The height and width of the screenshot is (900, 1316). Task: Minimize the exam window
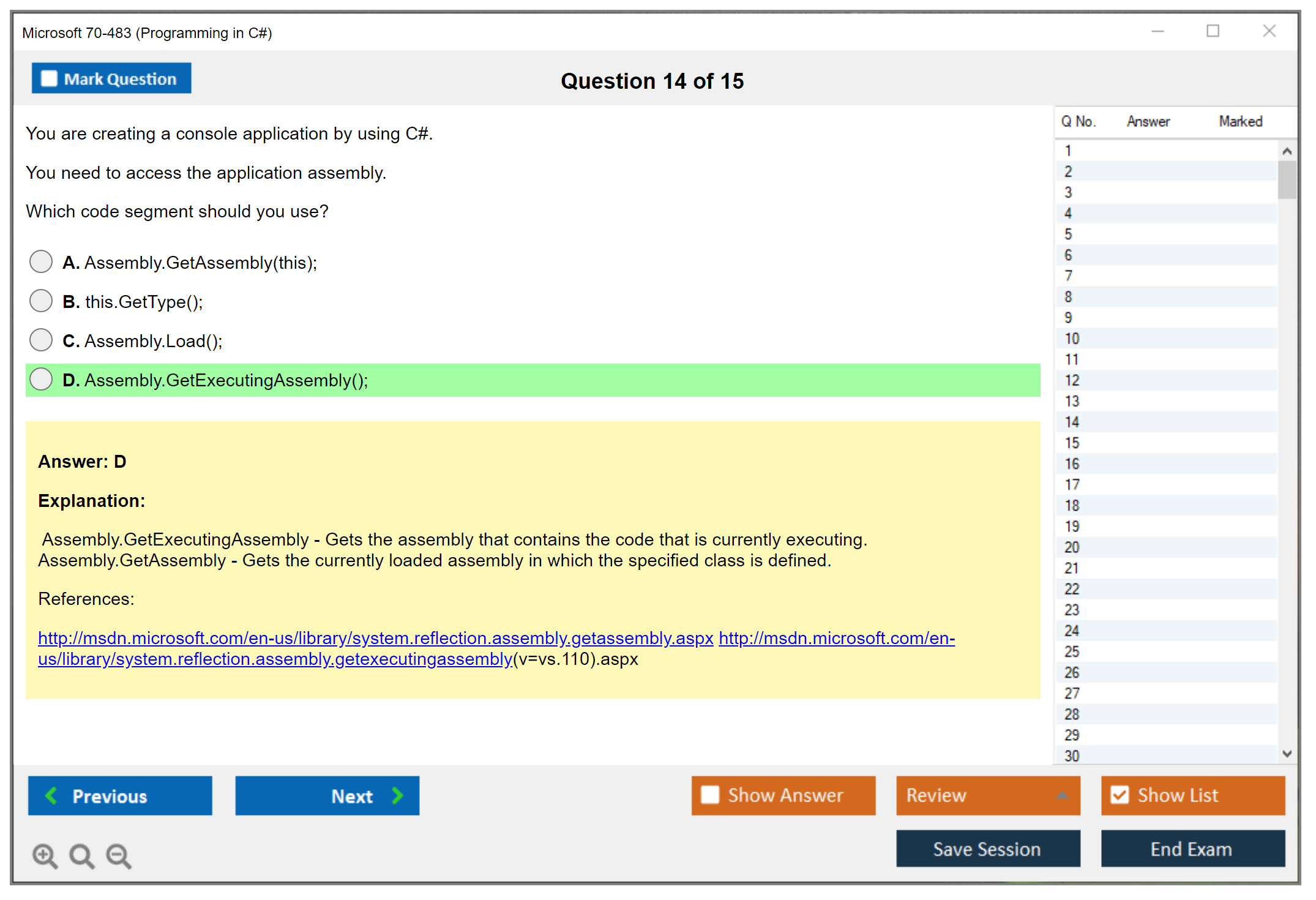[1157, 31]
